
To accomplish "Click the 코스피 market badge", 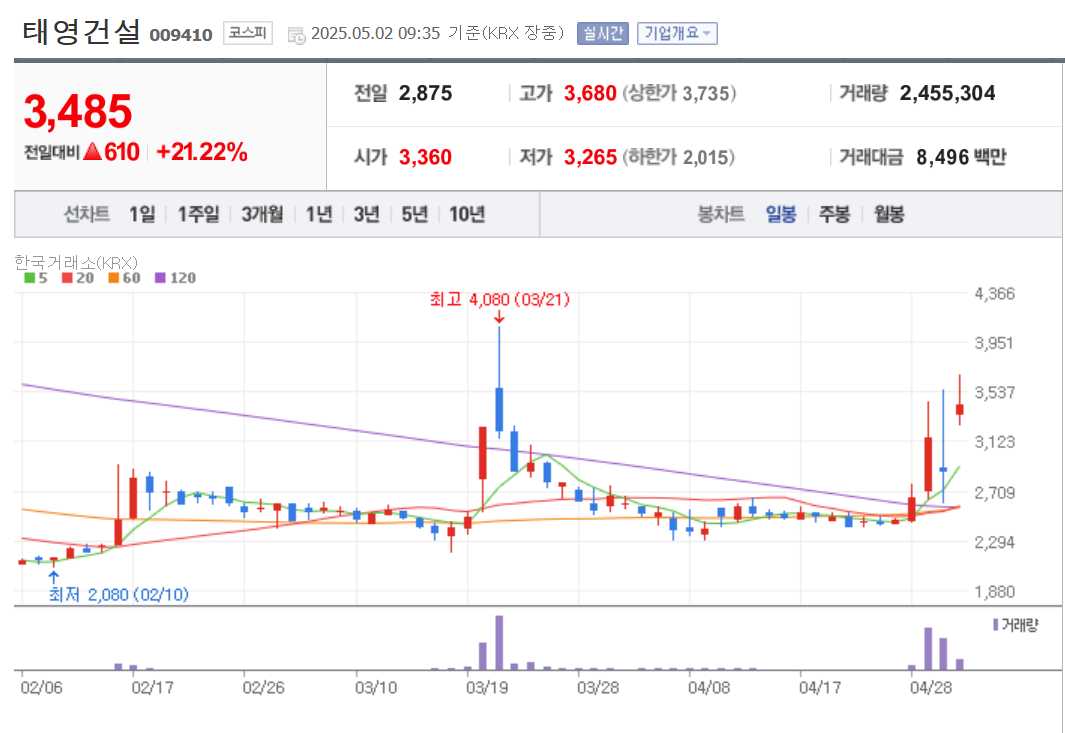I will tap(248, 33).
